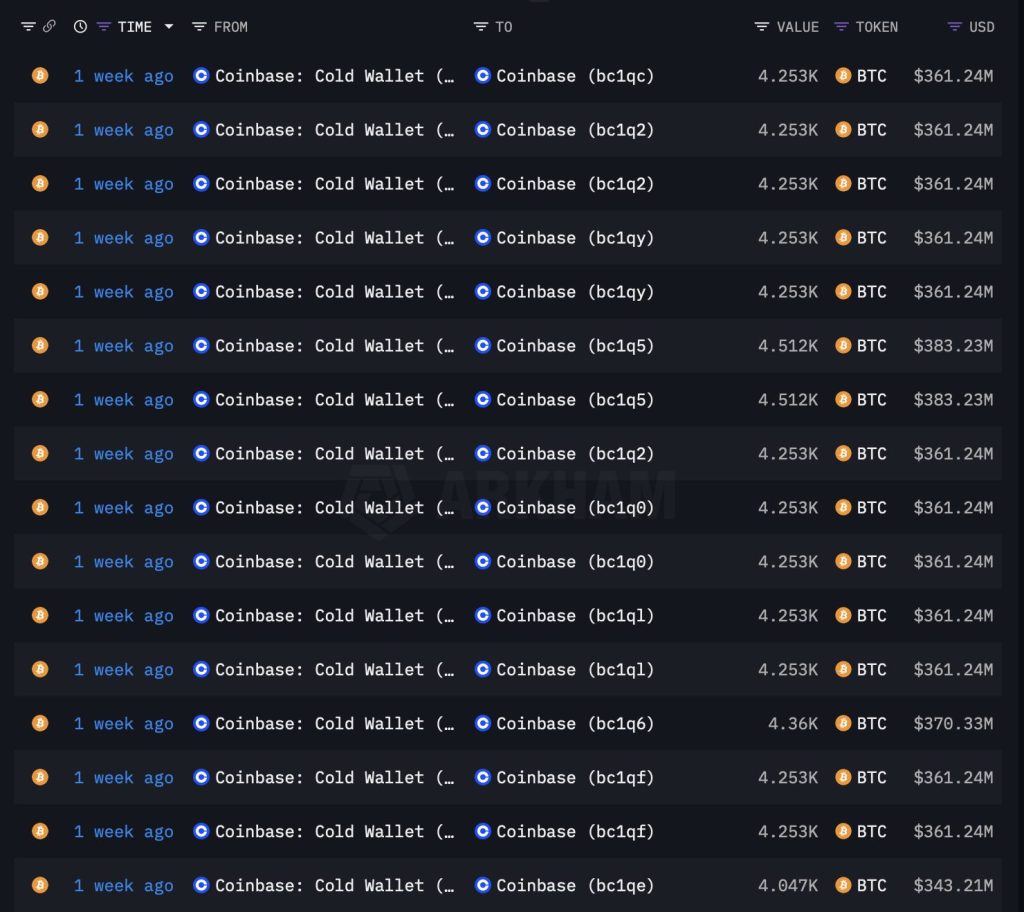Select the USD column header label

point(982,27)
